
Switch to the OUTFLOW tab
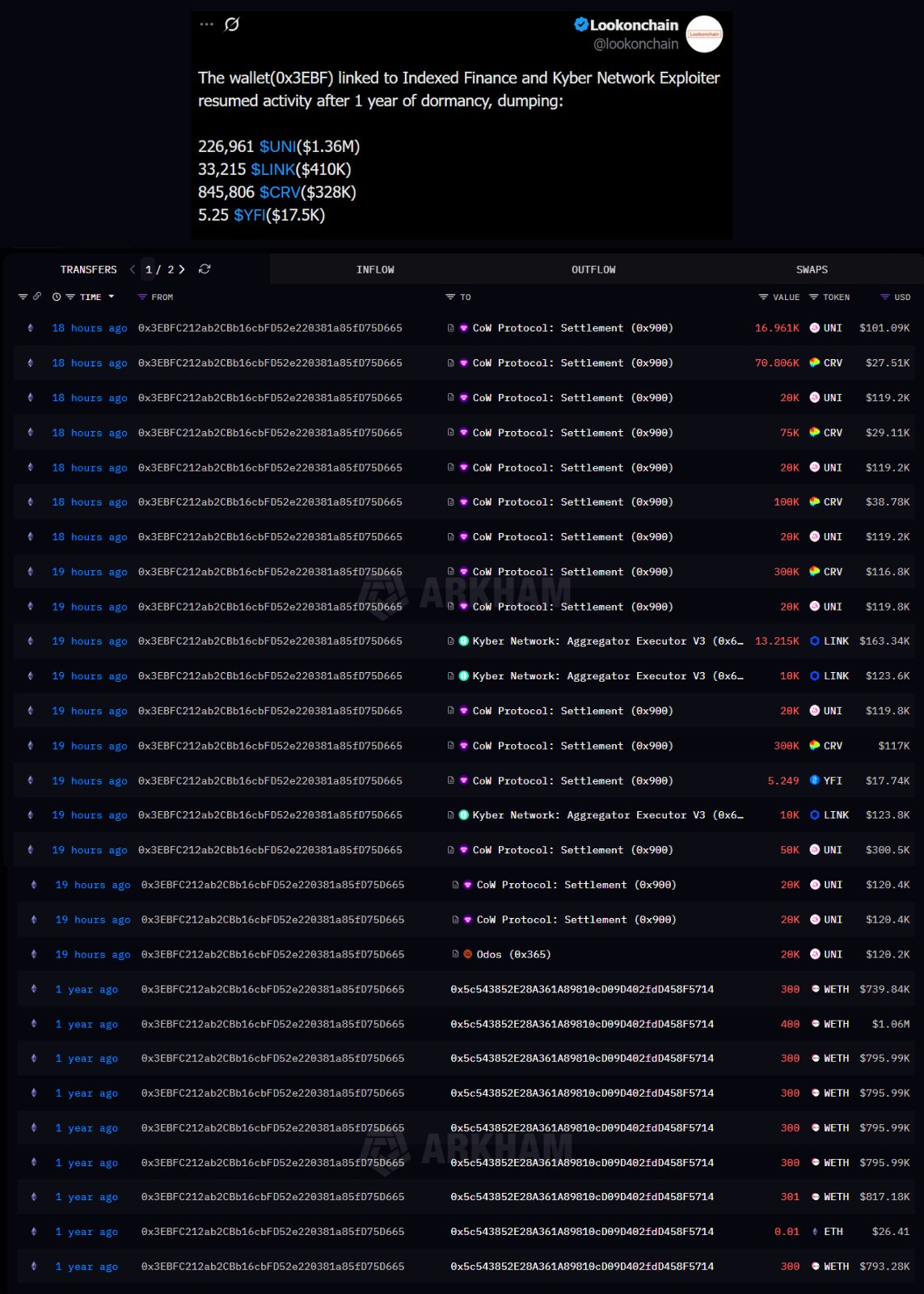coord(594,269)
